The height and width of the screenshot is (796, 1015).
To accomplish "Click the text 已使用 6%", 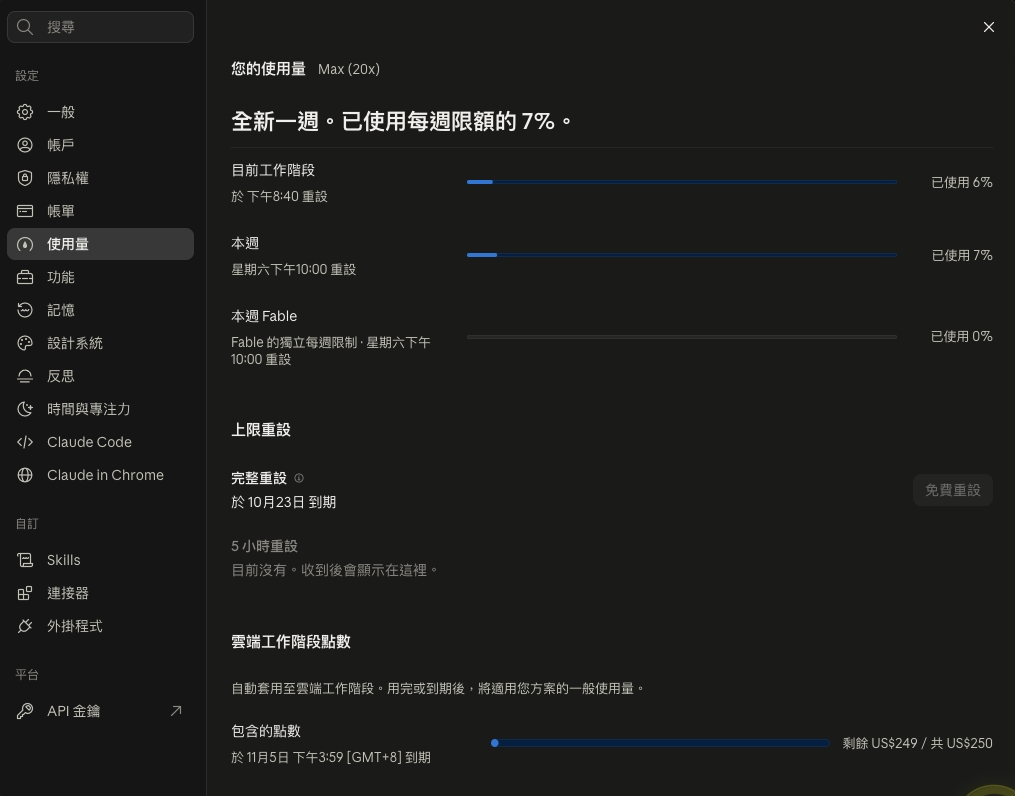I will tap(961, 182).
